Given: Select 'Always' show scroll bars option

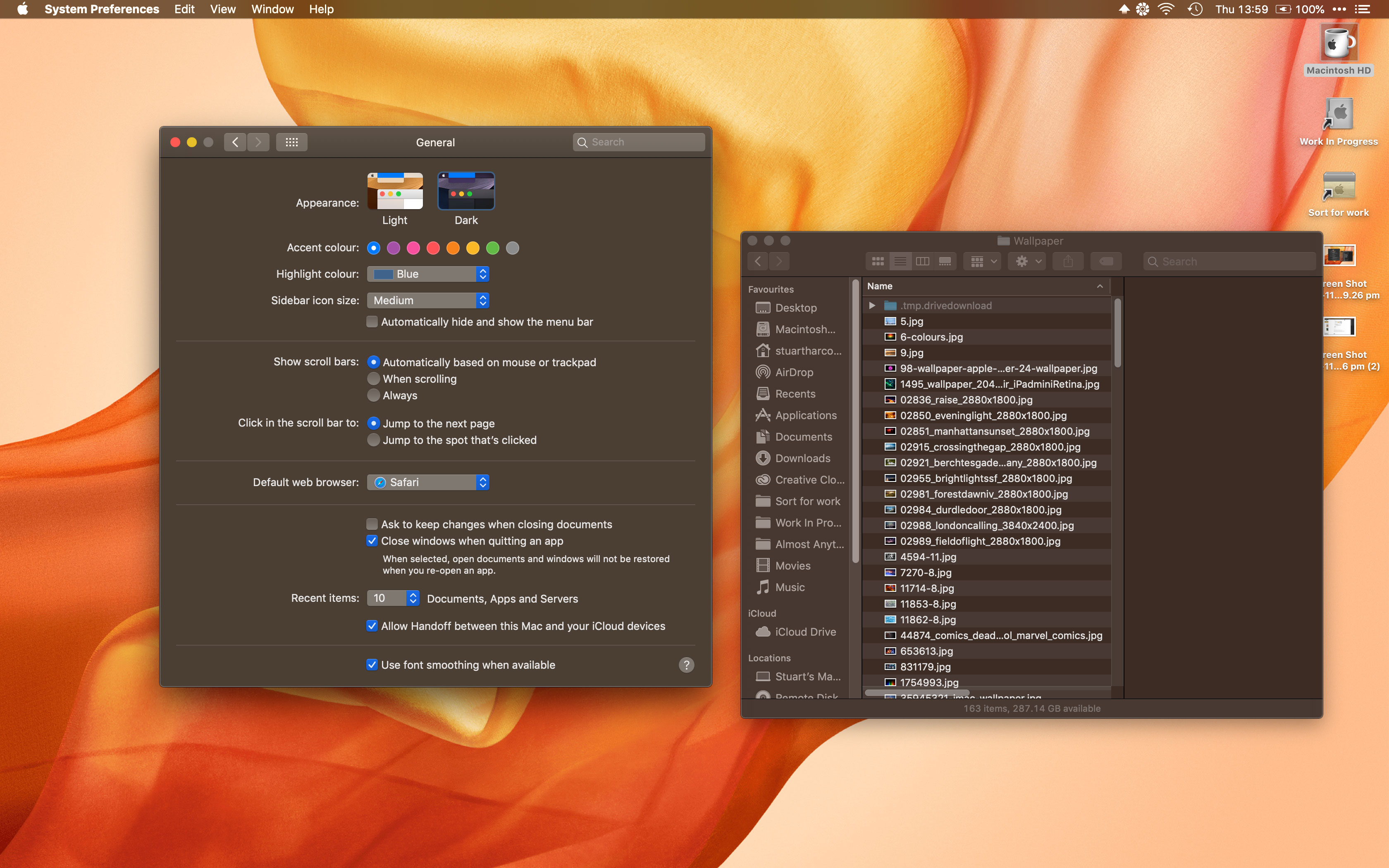Looking at the screenshot, I should [374, 396].
